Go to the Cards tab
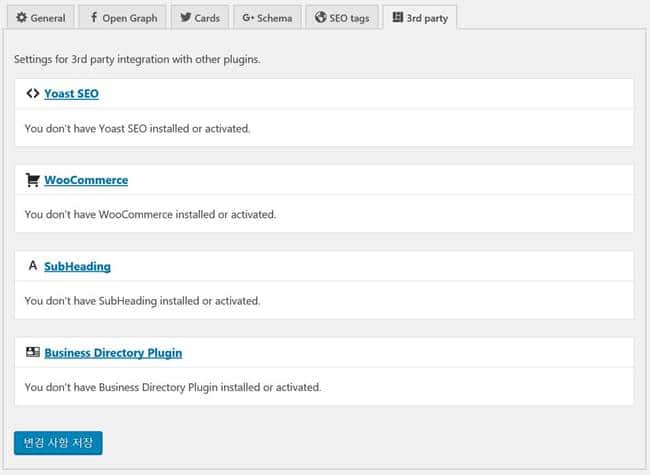Viewport: 650px width, 475px height. pos(200,18)
